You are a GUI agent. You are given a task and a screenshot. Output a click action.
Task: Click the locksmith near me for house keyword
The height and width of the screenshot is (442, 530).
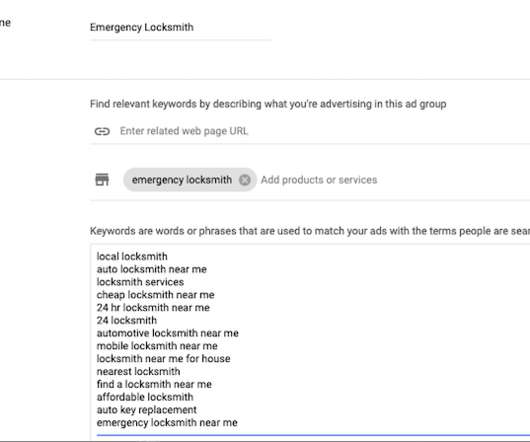tap(164, 359)
